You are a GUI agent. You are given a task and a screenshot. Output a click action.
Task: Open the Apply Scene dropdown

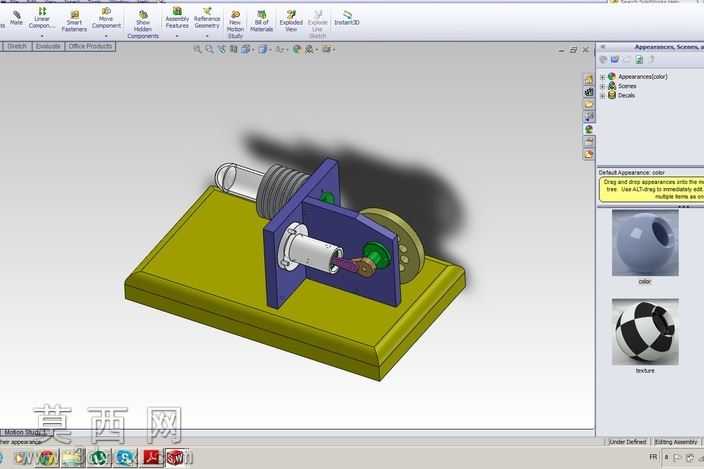311,49
